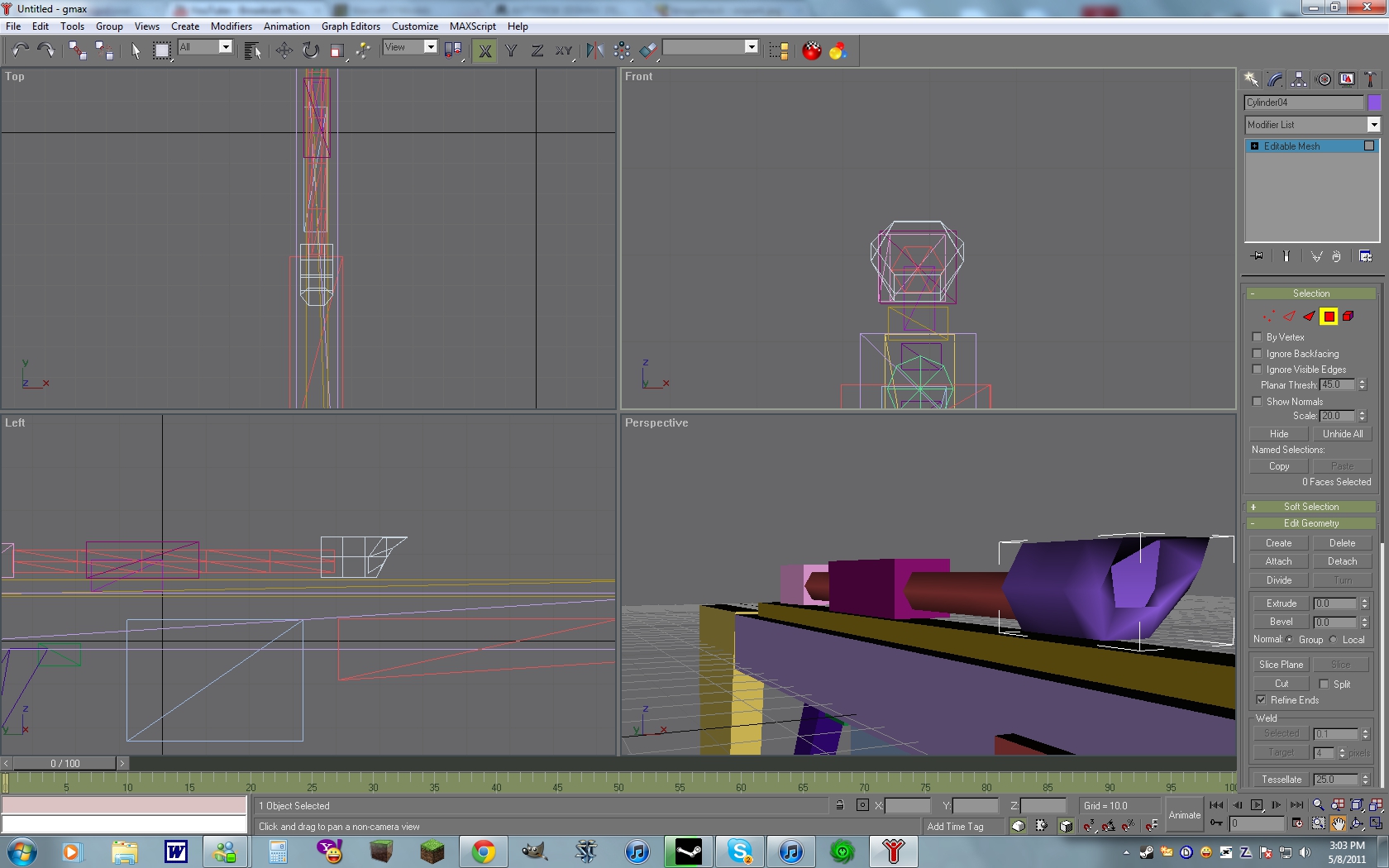Select Polygon sub-object level
The image size is (1389, 868).
click(x=1329, y=316)
